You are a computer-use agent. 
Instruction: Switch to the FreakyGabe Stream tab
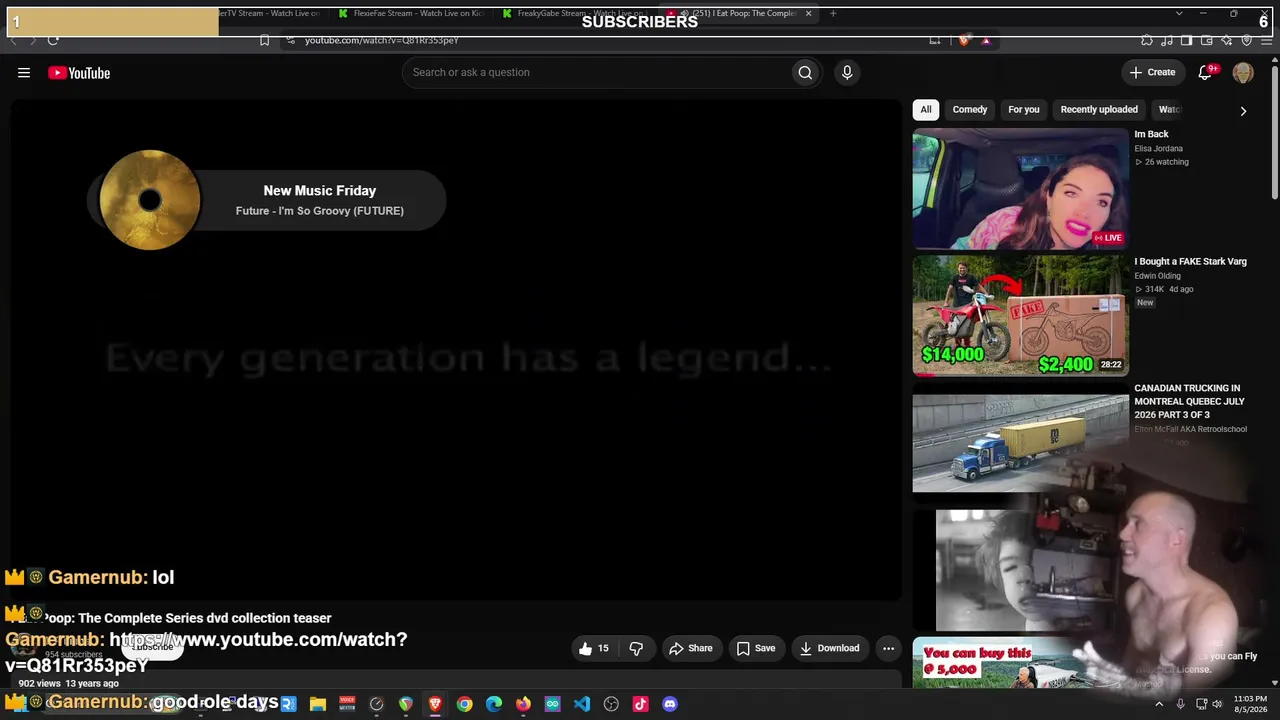[x=577, y=13]
